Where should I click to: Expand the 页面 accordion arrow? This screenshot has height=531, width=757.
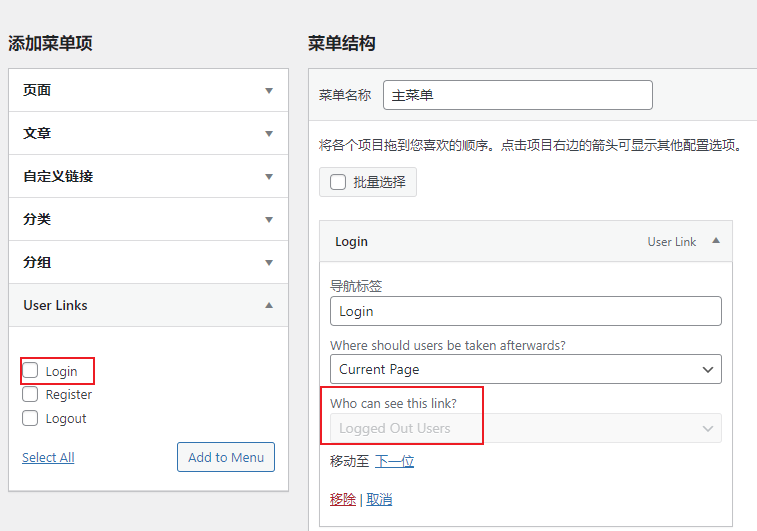point(268,90)
